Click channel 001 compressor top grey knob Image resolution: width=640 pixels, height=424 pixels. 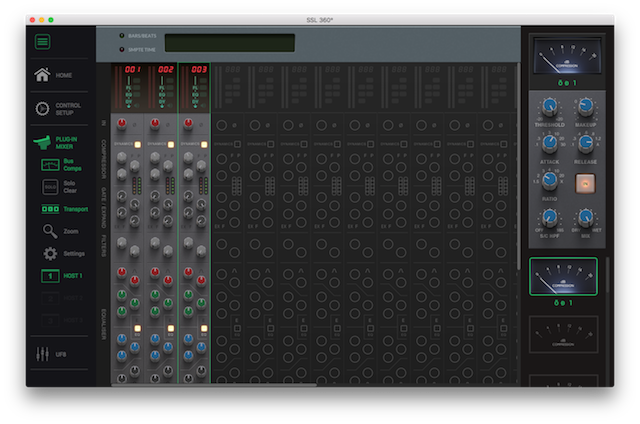tap(121, 157)
